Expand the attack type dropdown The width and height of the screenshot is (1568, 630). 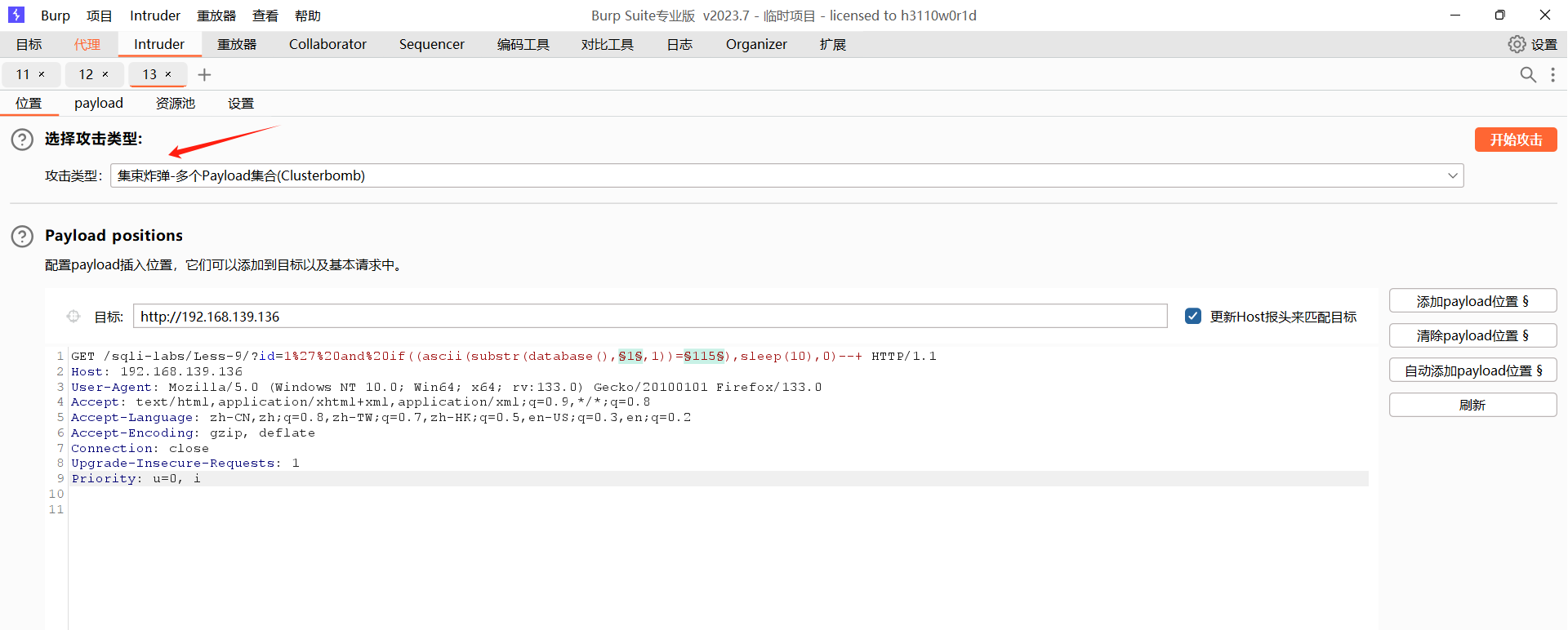pyautogui.click(x=1453, y=175)
